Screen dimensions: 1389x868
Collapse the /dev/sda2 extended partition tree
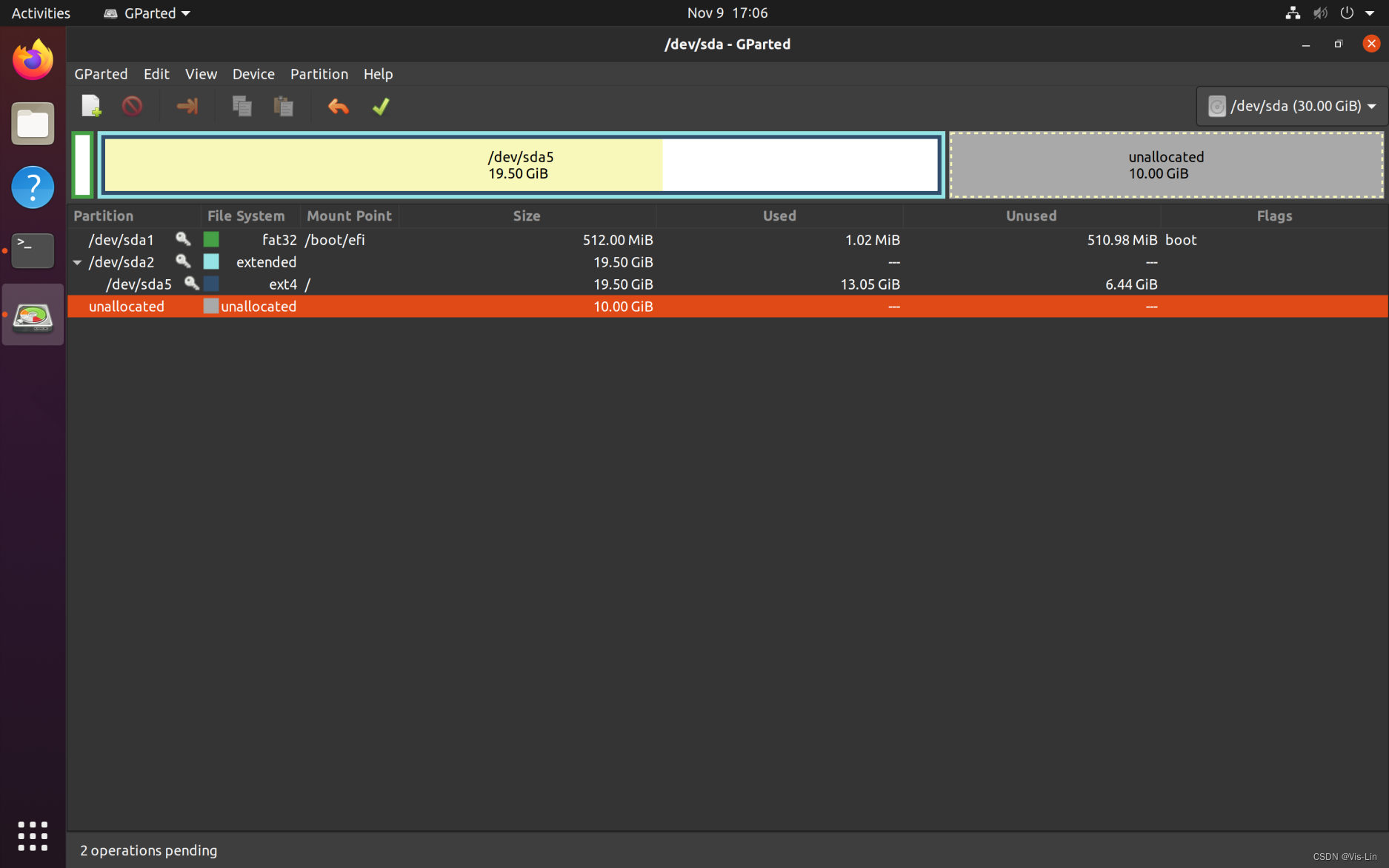(x=77, y=262)
